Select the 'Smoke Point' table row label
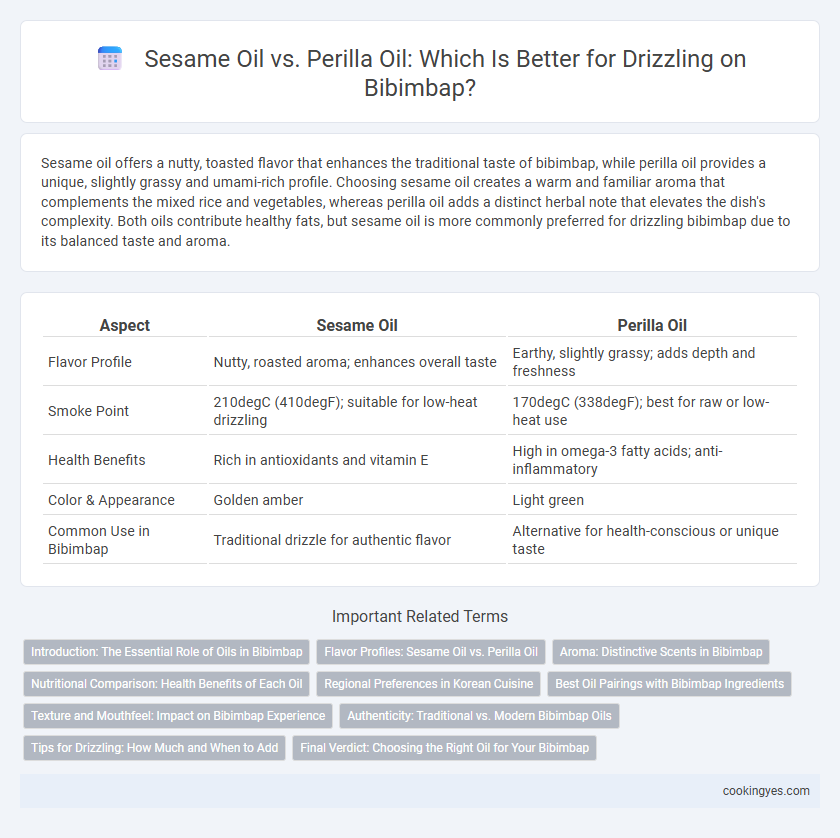840x838 pixels. click(88, 411)
